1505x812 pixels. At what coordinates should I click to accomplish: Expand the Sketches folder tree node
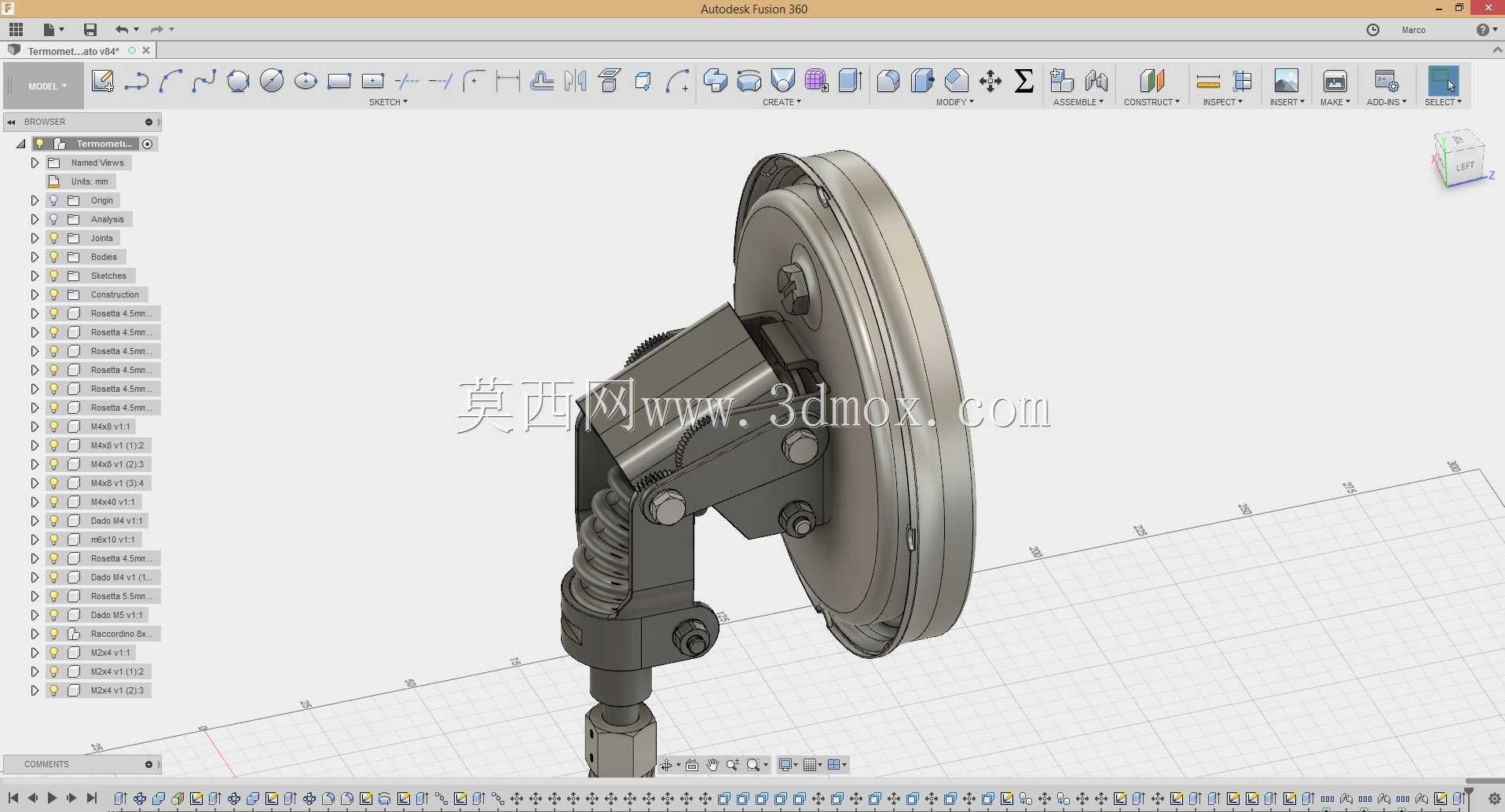[35, 276]
